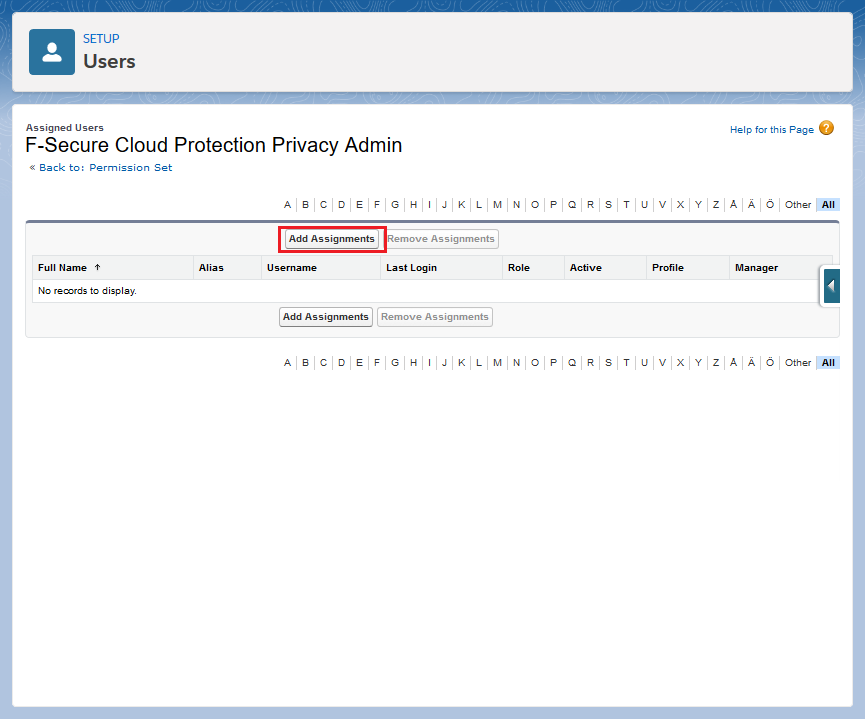Sort by Active column header
The height and width of the screenshot is (719, 865).
[x=586, y=268]
